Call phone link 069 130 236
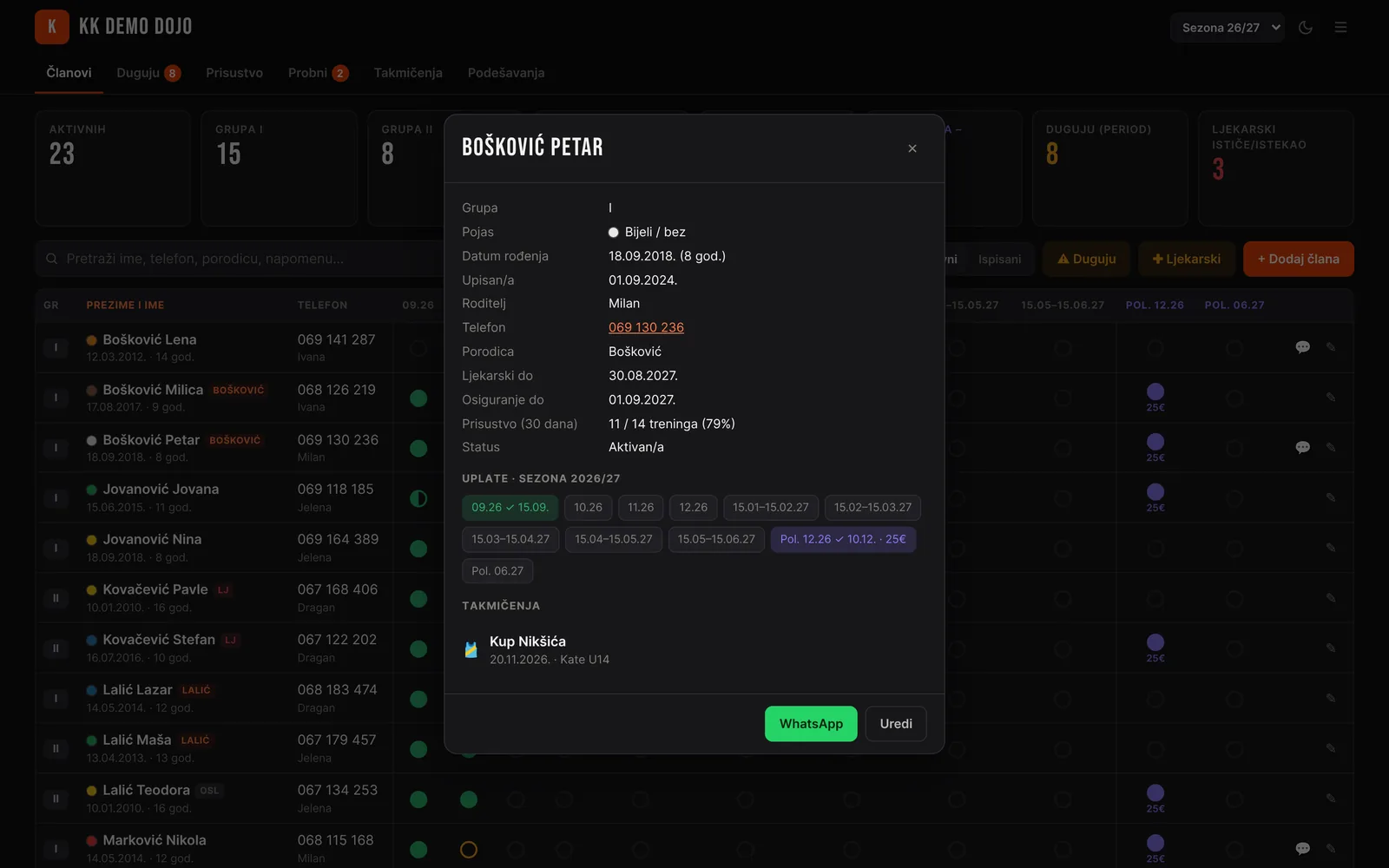The width and height of the screenshot is (1389, 868). click(x=646, y=327)
